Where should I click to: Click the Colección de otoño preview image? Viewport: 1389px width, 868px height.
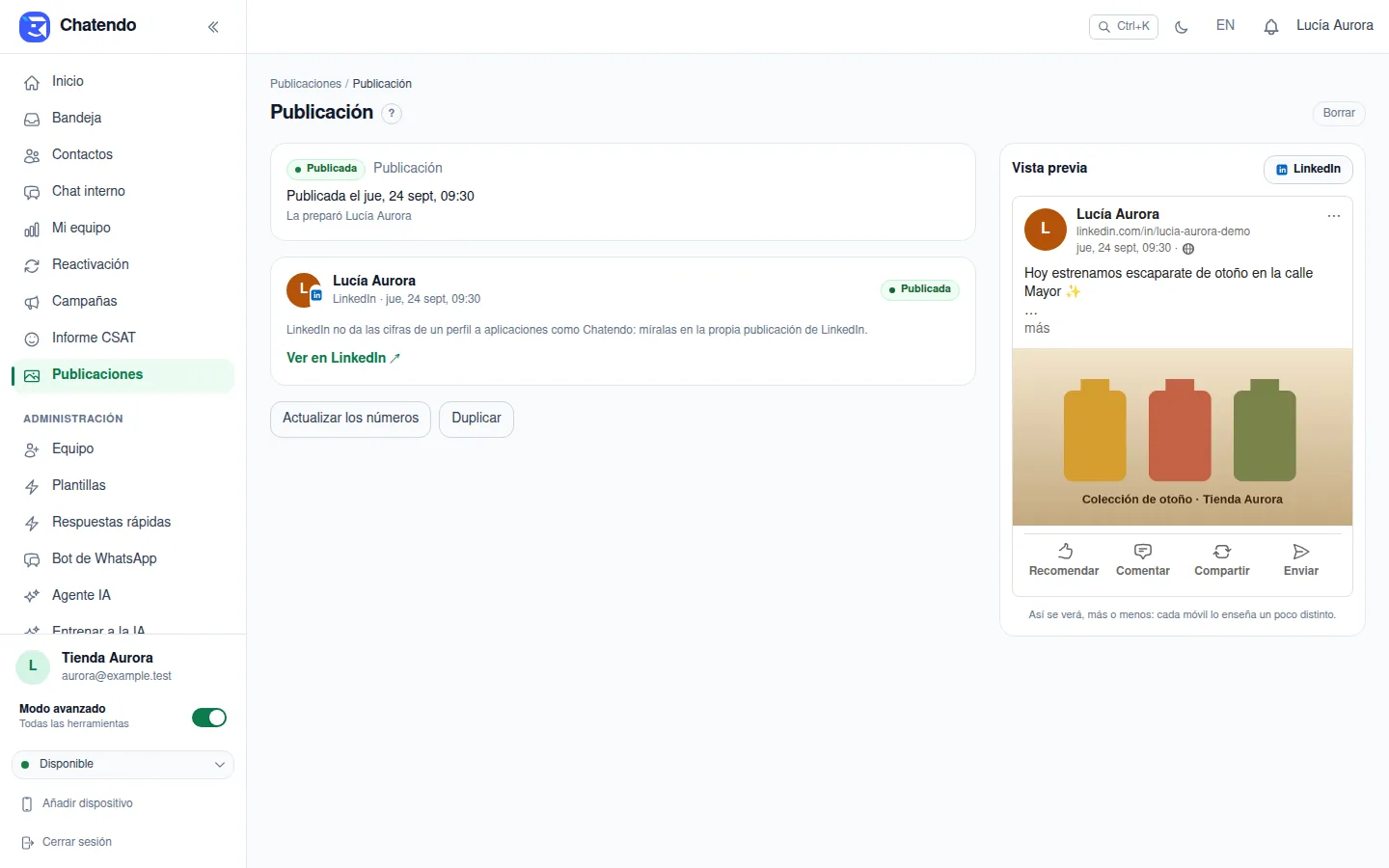1183,437
